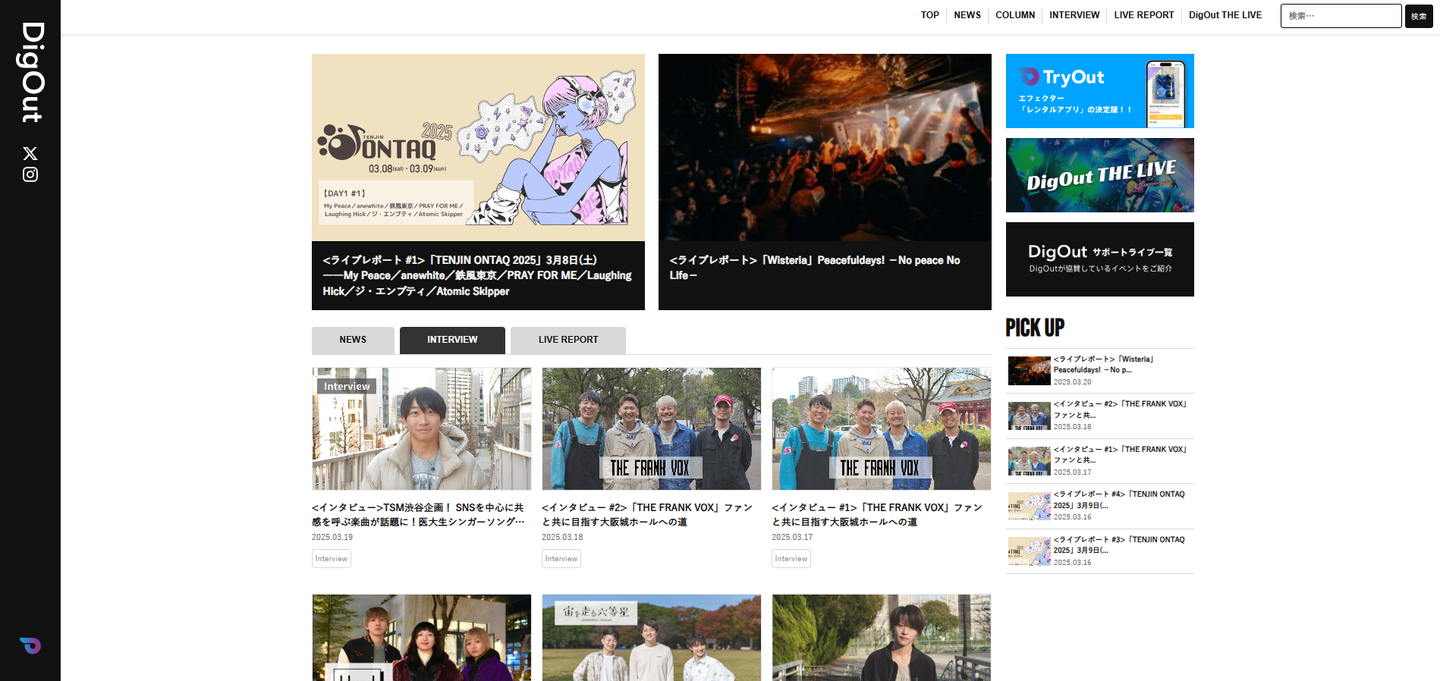Open the Wisteria live concert featured image

825,147
